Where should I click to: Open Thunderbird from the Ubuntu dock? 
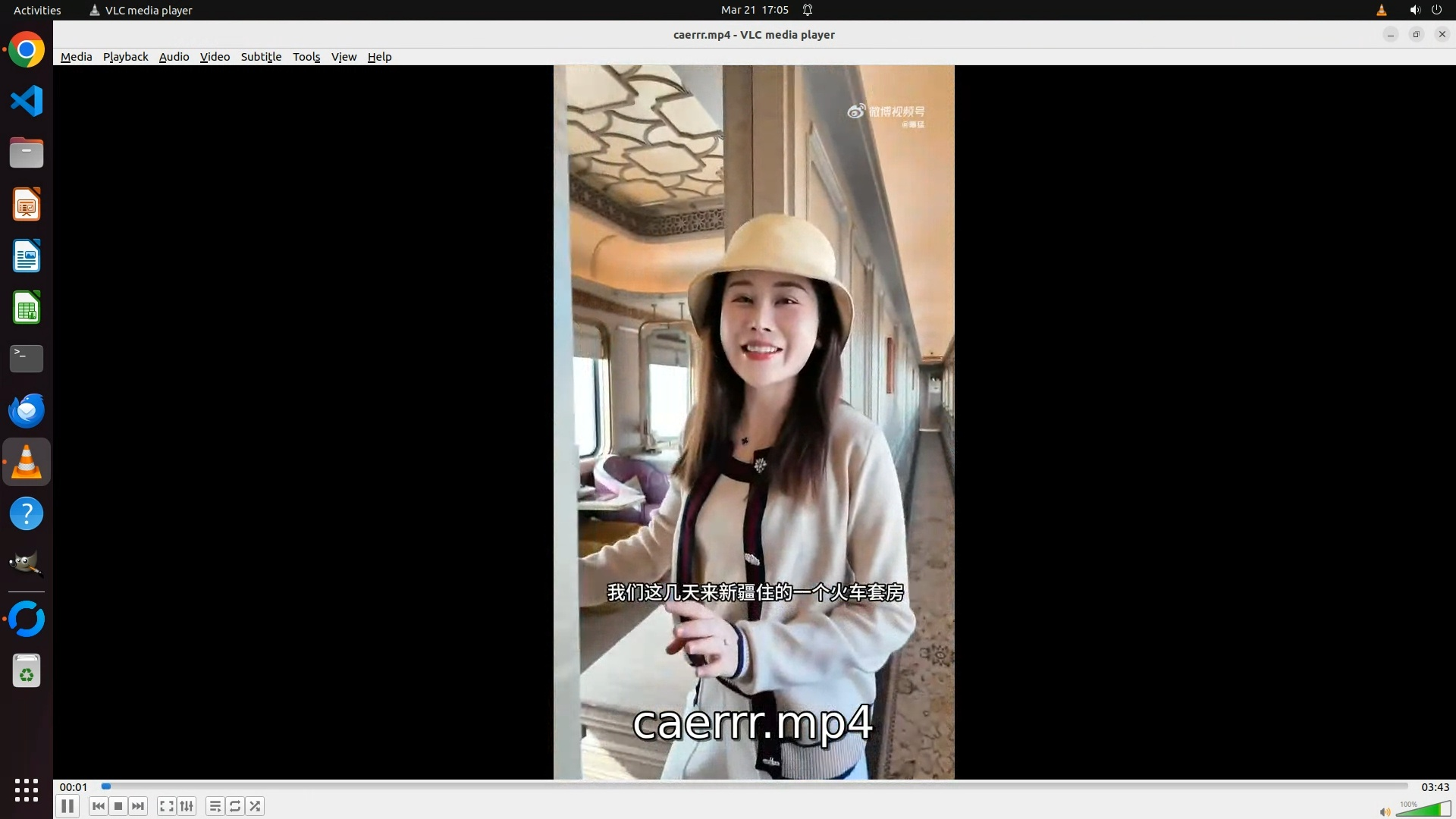[x=27, y=410]
